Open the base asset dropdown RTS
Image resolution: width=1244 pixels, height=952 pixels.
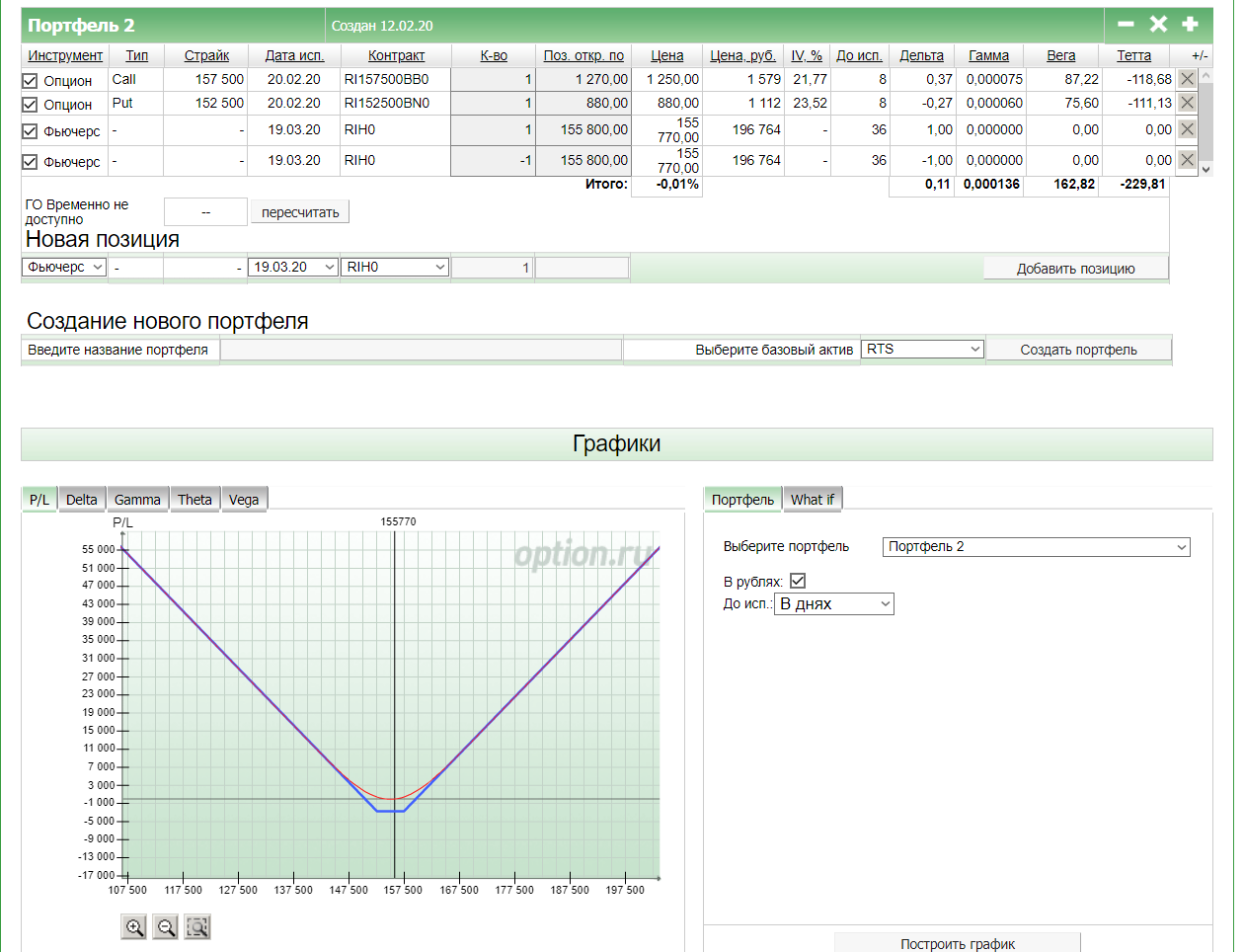click(923, 349)
